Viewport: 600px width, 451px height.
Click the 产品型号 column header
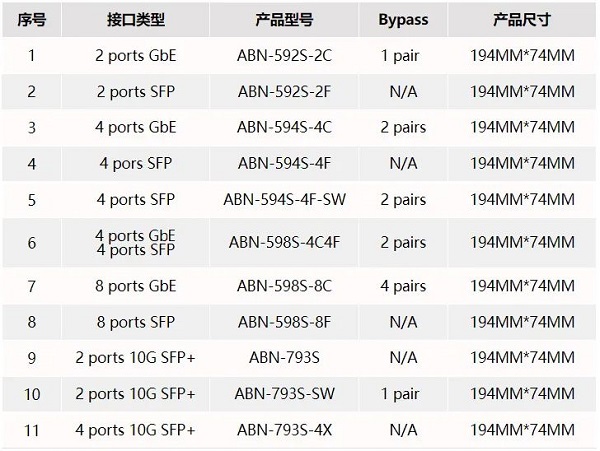[284, 20]
